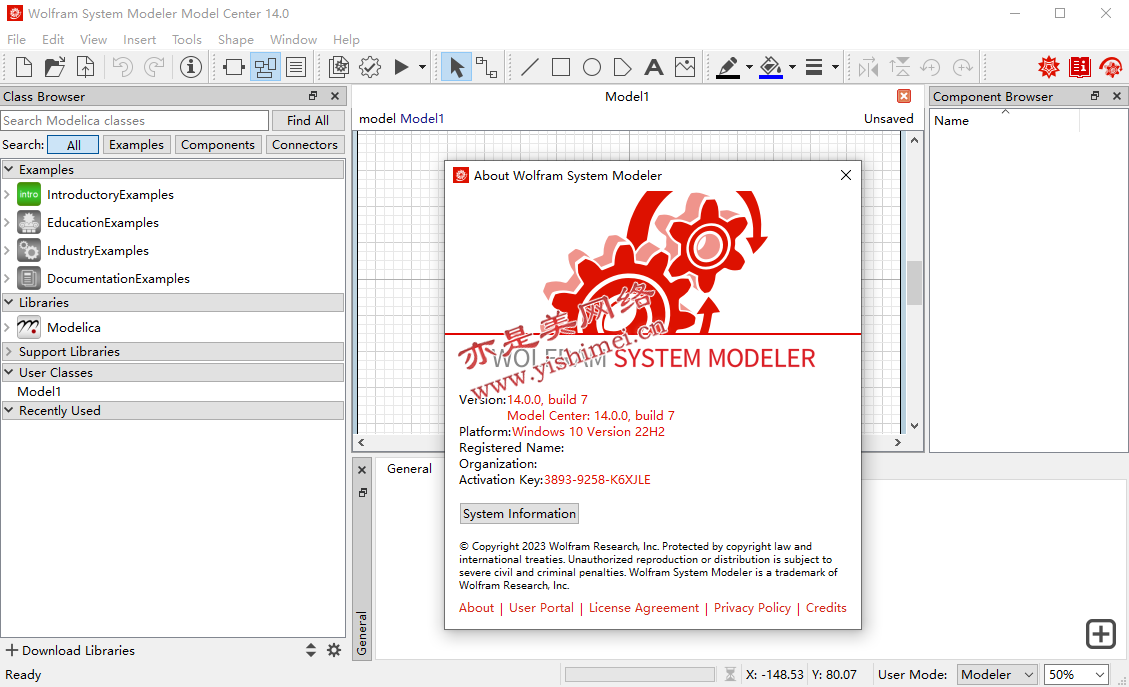This screenshot has height=687, width=1129.
Task: Click the Redo arrow in the toolbar
Action: point(154,67)
